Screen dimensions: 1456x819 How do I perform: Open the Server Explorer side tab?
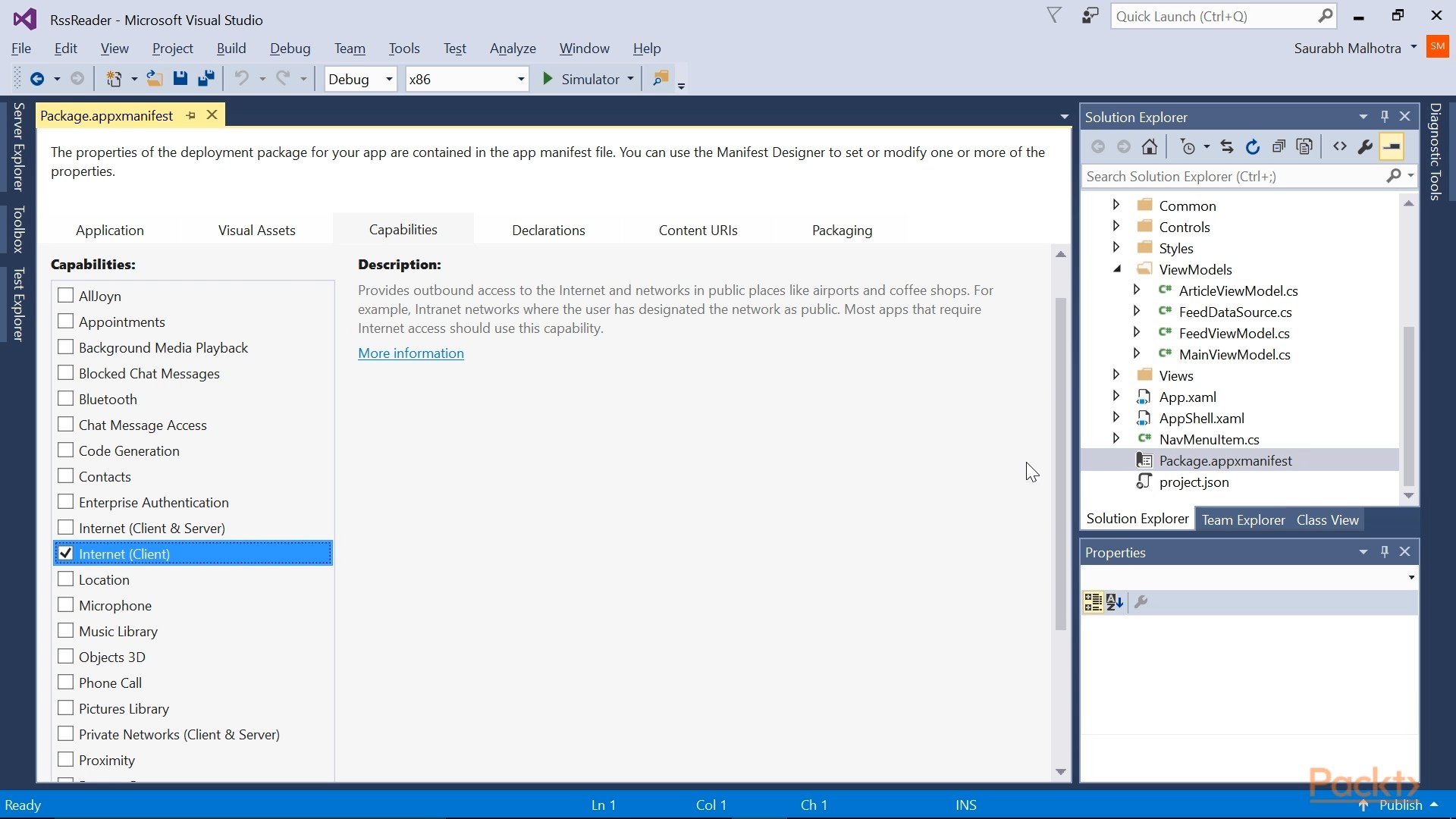pos(18,147)
